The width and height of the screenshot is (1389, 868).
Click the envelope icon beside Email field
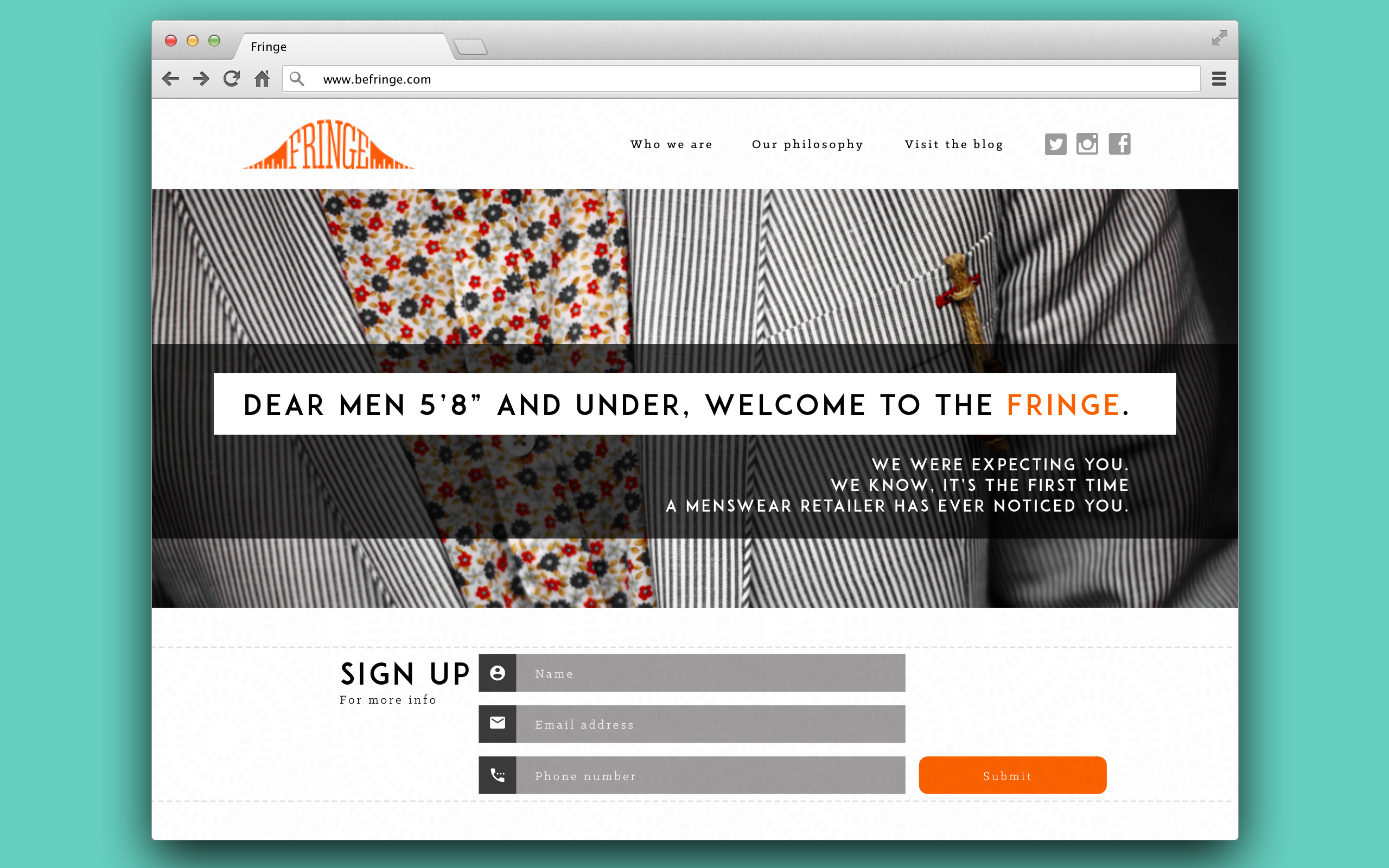[498, 723]
